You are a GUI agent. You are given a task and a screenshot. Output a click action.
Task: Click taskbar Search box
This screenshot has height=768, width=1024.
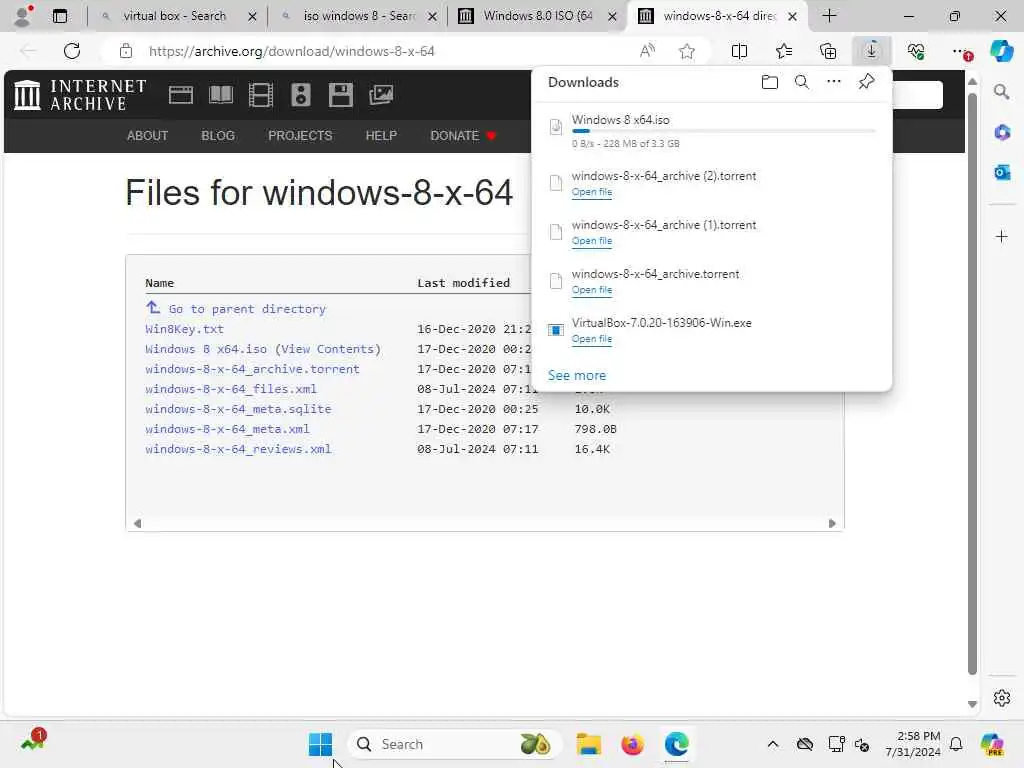(x=455, y=744)
